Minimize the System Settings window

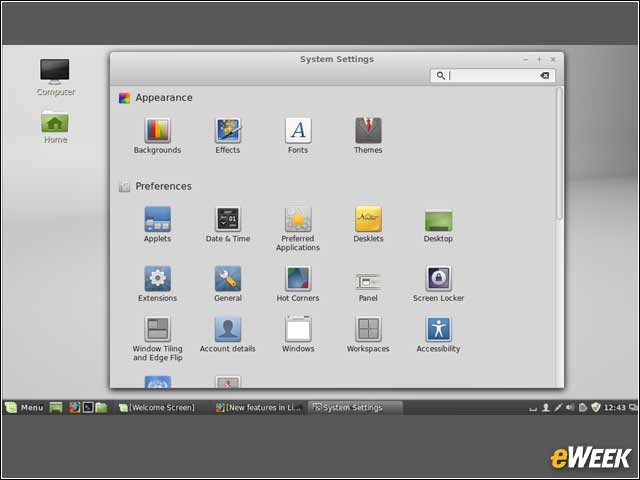coord(526,60)
